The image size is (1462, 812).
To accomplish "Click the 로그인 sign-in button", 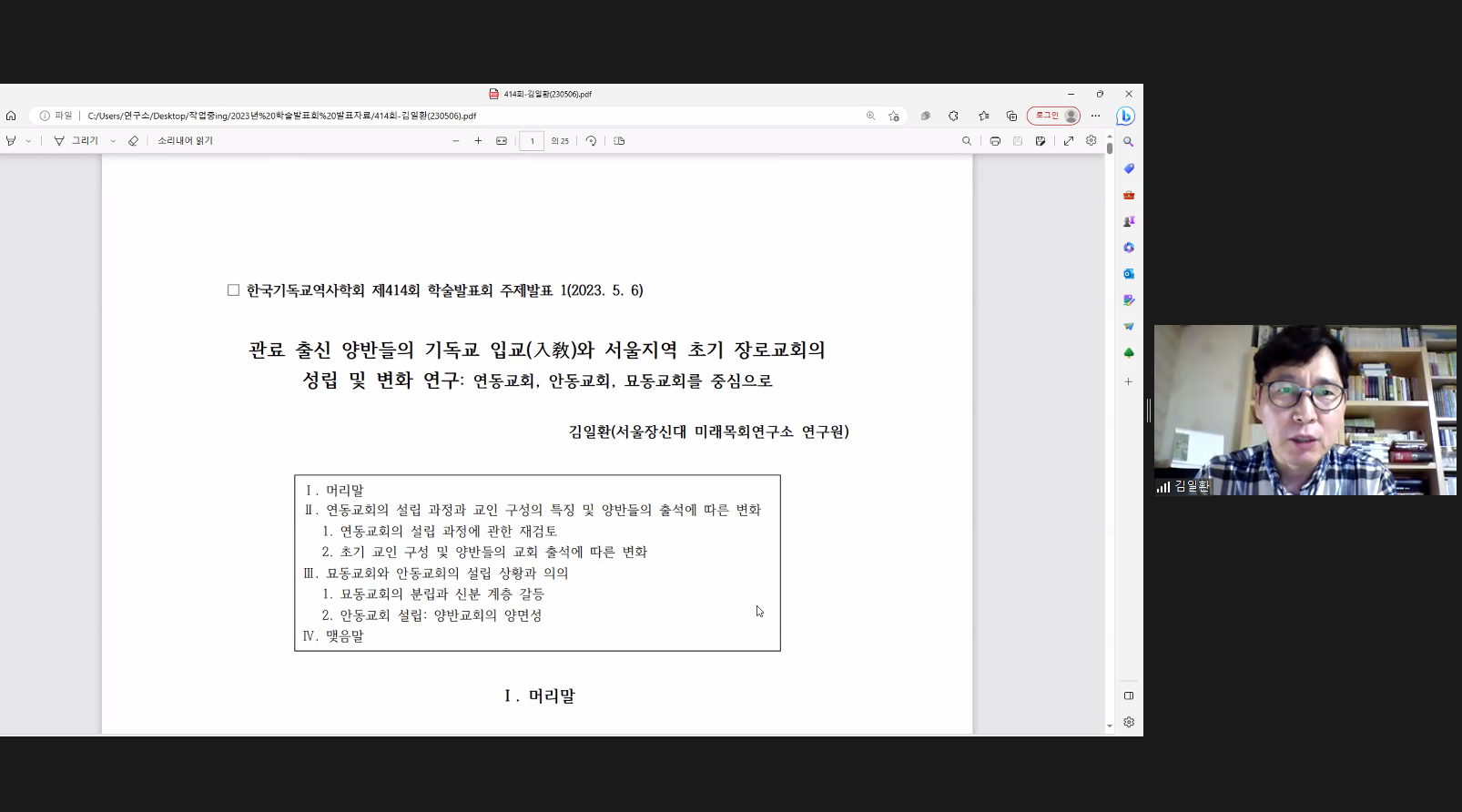I will pyautogui.click(x=1053, y=116).
